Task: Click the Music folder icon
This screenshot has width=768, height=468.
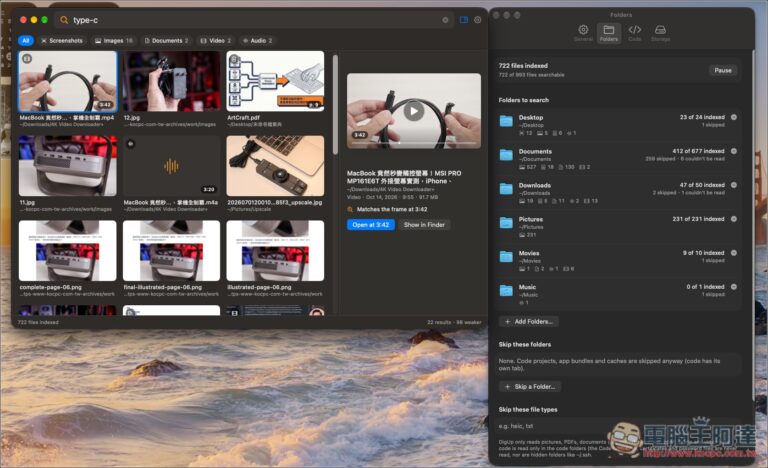Action: pyautogui.click(x=506, y=290)
